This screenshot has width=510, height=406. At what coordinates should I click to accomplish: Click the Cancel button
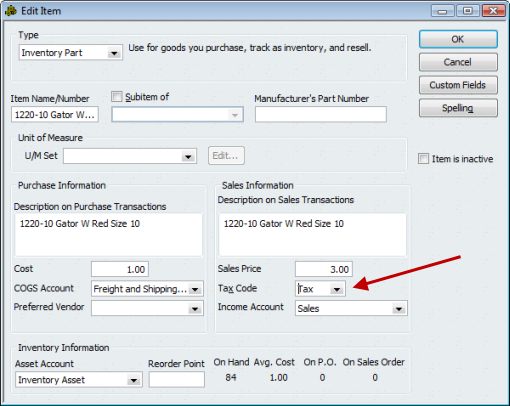(x=458, y=62)
